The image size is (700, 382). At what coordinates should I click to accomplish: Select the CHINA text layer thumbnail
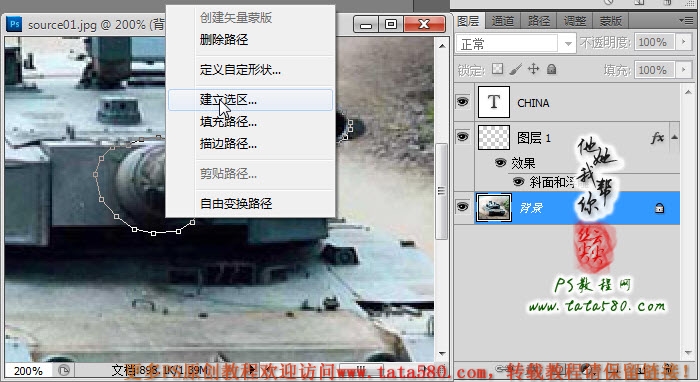[x=493, y=102]
